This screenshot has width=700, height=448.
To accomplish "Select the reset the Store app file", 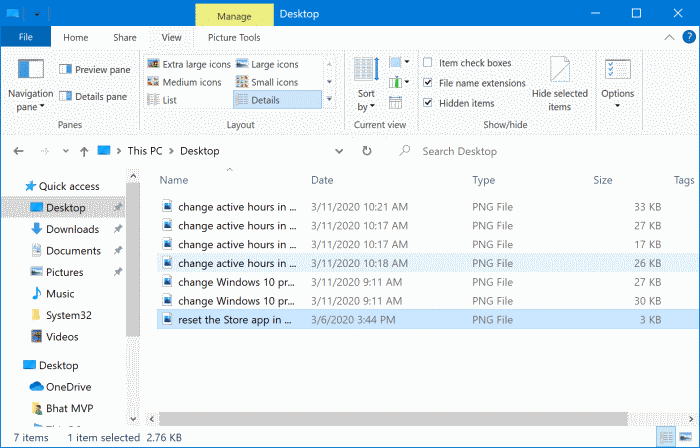I will pos(428,319).
